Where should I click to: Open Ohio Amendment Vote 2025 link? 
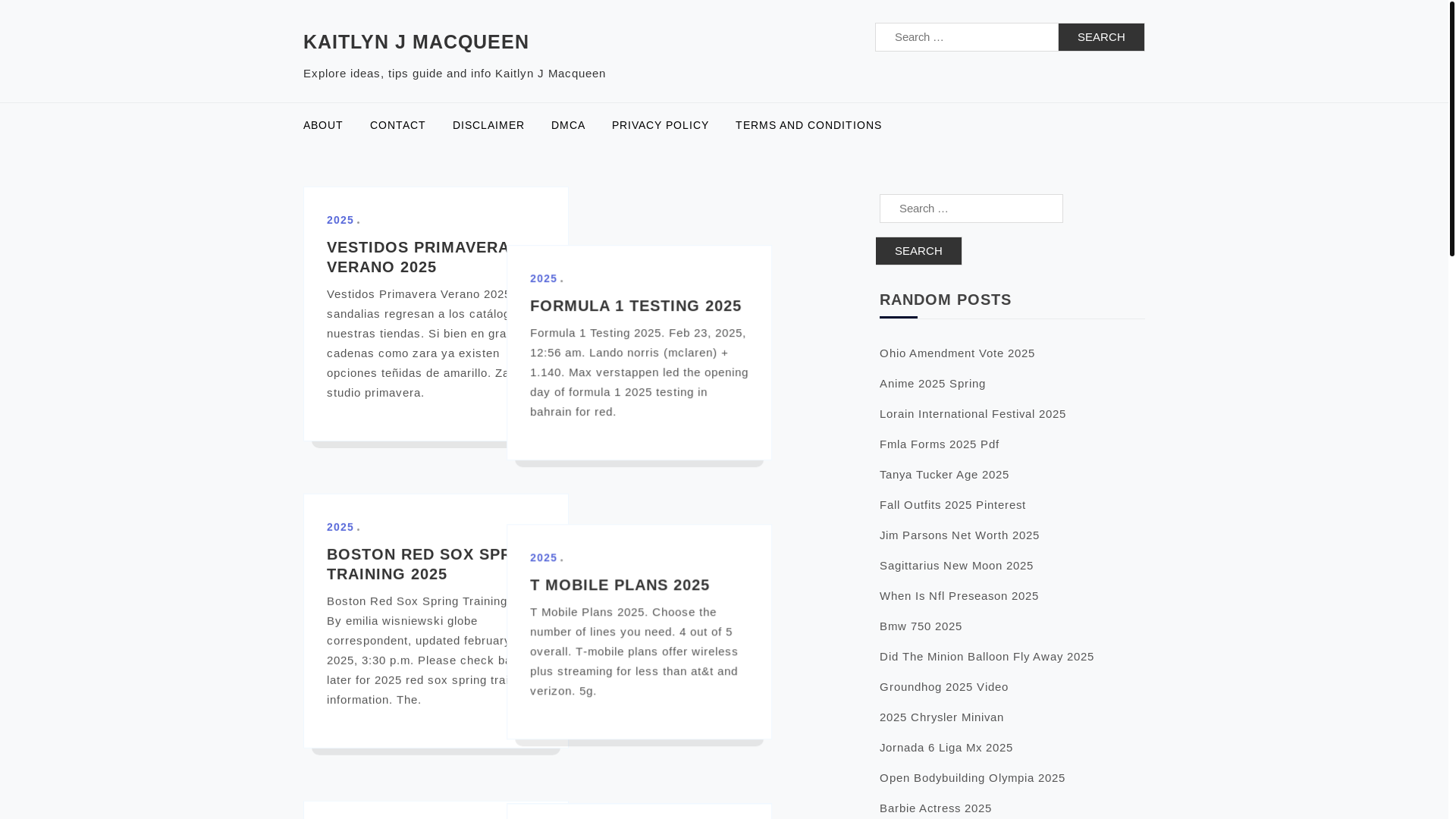point(957,353)
